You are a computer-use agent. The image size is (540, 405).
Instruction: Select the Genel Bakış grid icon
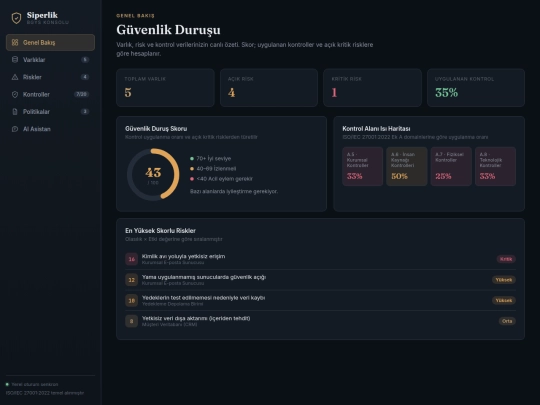coord(15,42)
